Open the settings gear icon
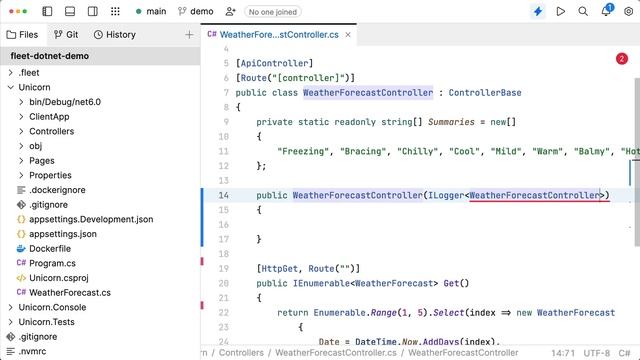The width and height of the screenshot is (640, 360). point(629,11)
